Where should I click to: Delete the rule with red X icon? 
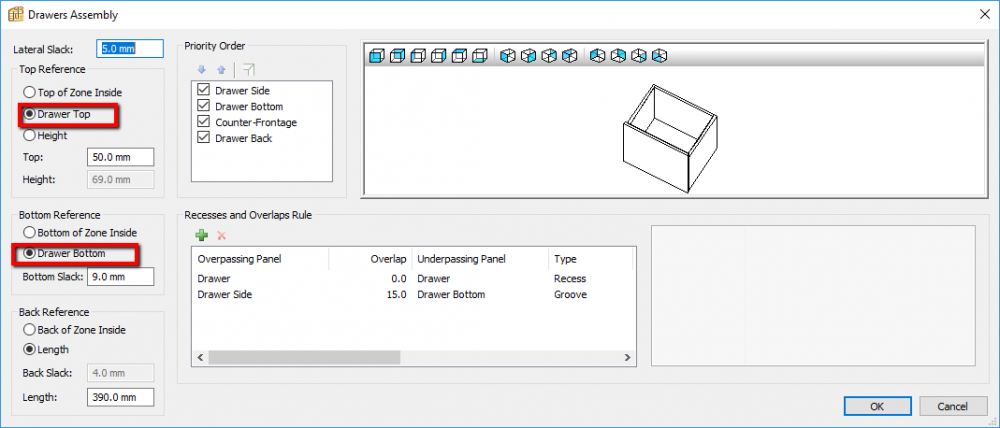[222, 235]
